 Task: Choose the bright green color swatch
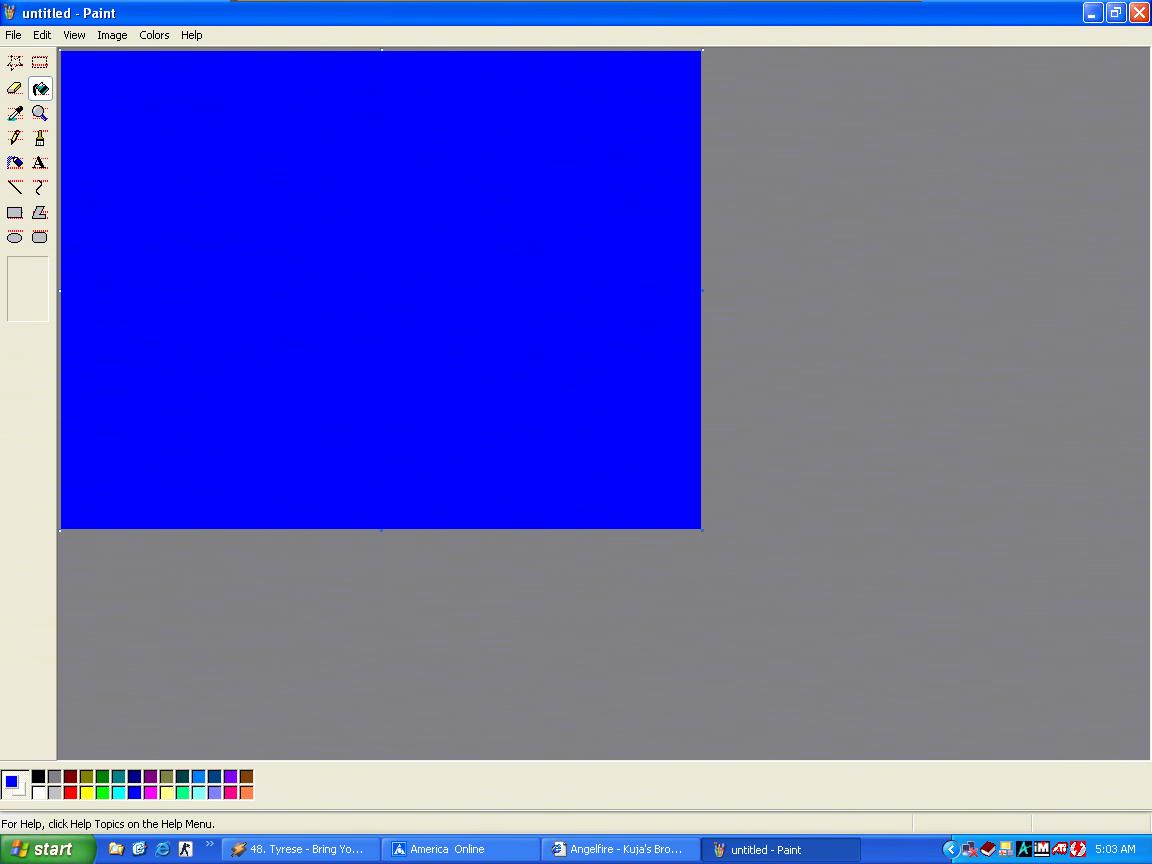(x=103, y=793)
